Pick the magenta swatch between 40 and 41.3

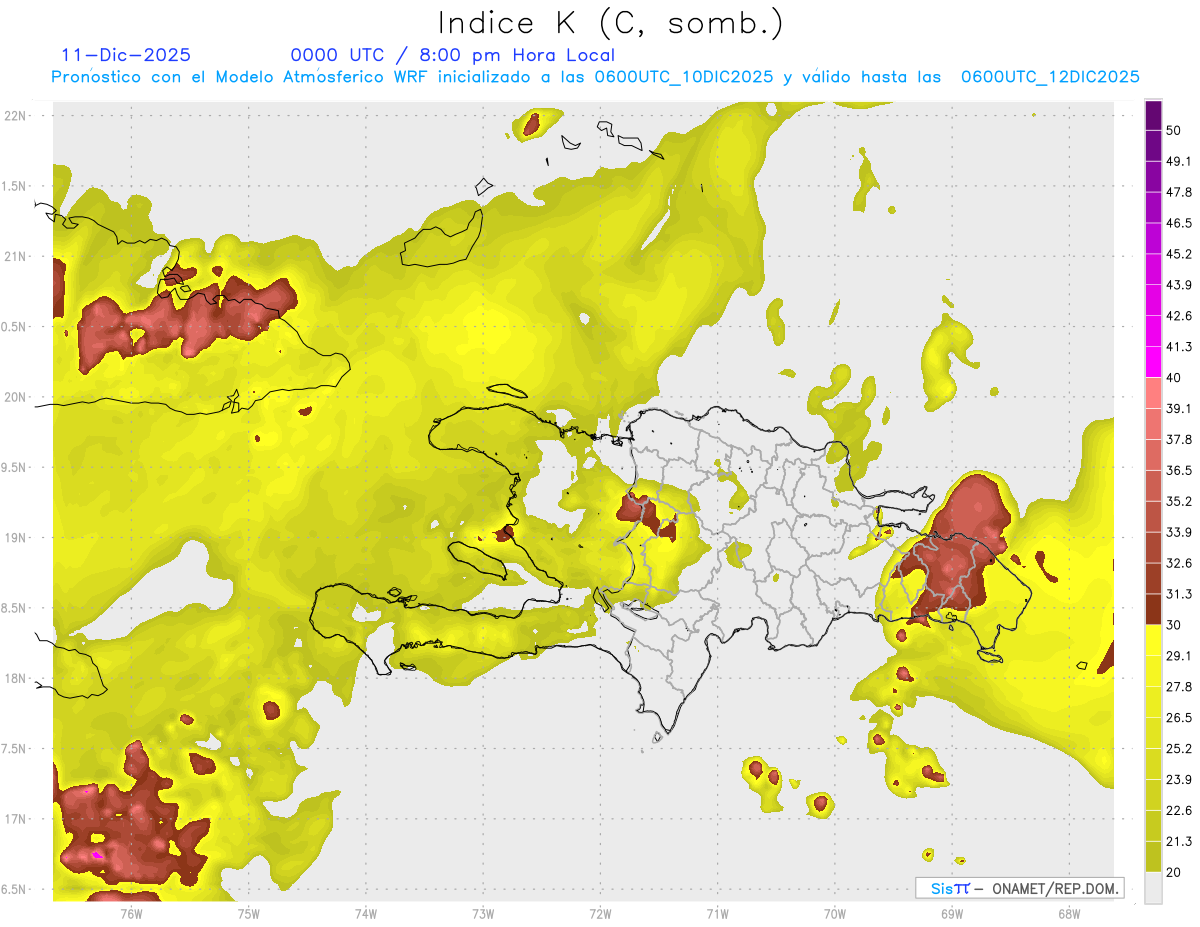[1153, 363]
